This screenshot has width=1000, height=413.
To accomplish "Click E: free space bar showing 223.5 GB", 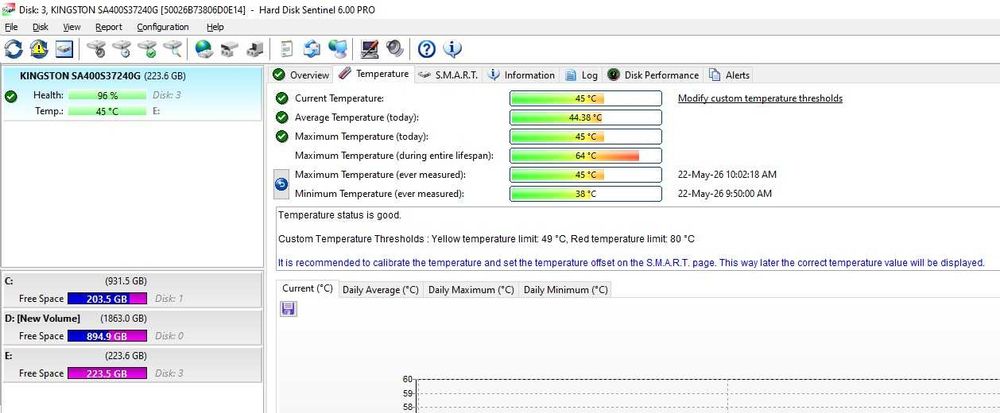I will (107, 373).
